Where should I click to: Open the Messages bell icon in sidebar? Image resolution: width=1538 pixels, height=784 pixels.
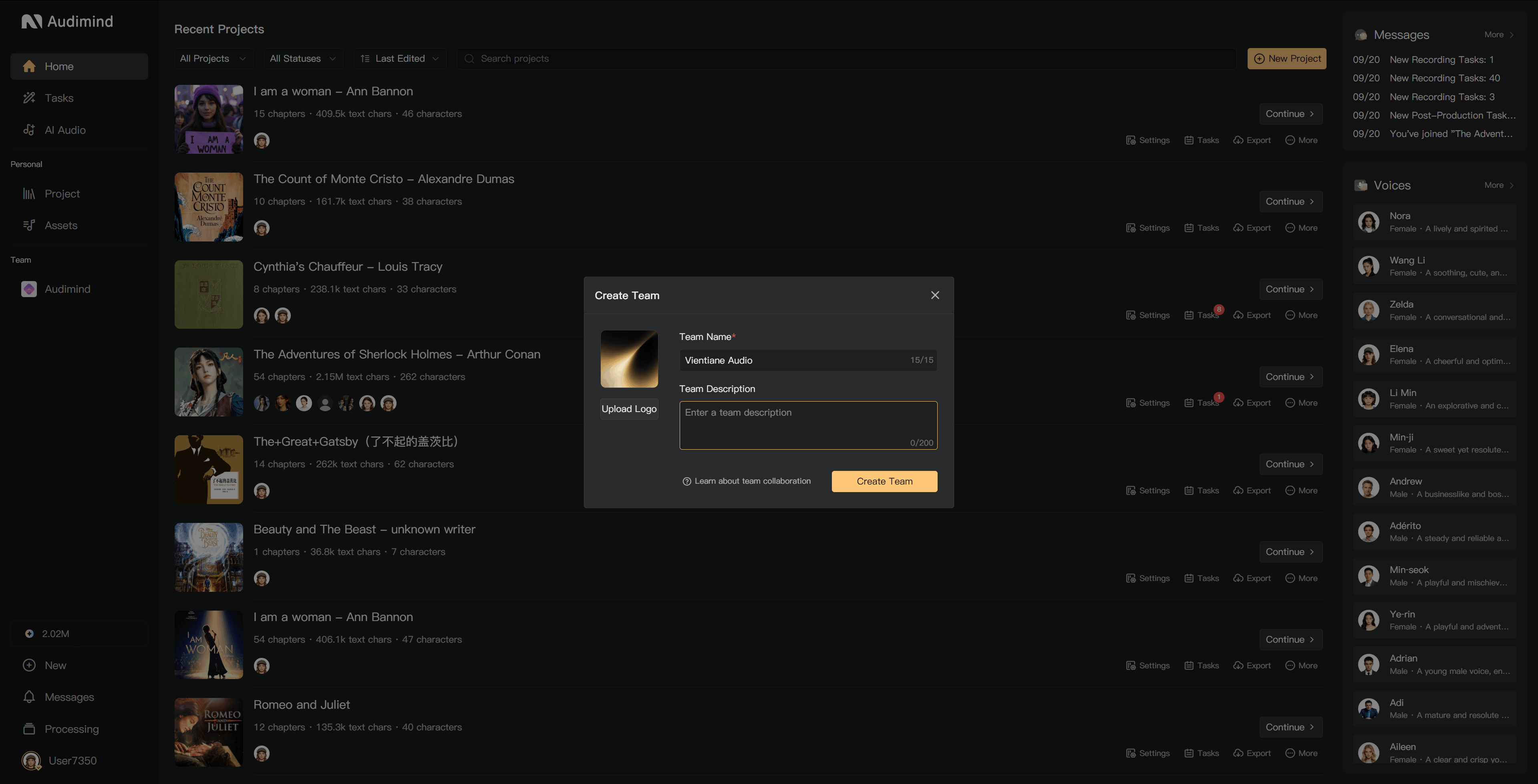29,697
